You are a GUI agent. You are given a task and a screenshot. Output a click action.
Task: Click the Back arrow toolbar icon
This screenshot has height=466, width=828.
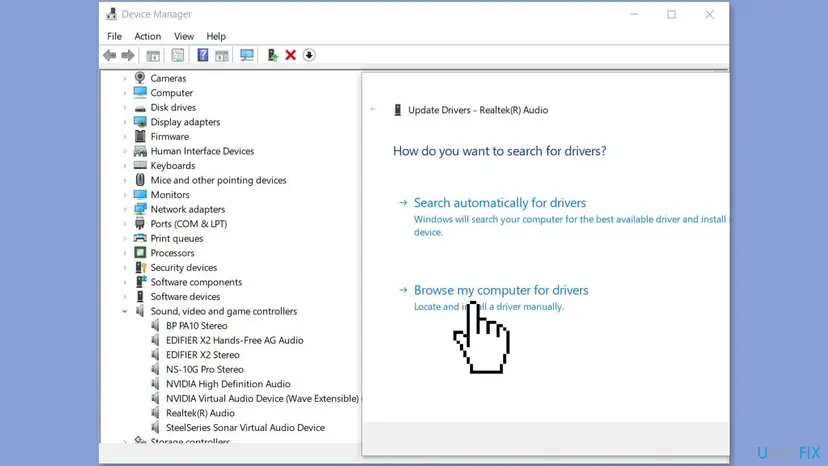click(x=110, y=55)
